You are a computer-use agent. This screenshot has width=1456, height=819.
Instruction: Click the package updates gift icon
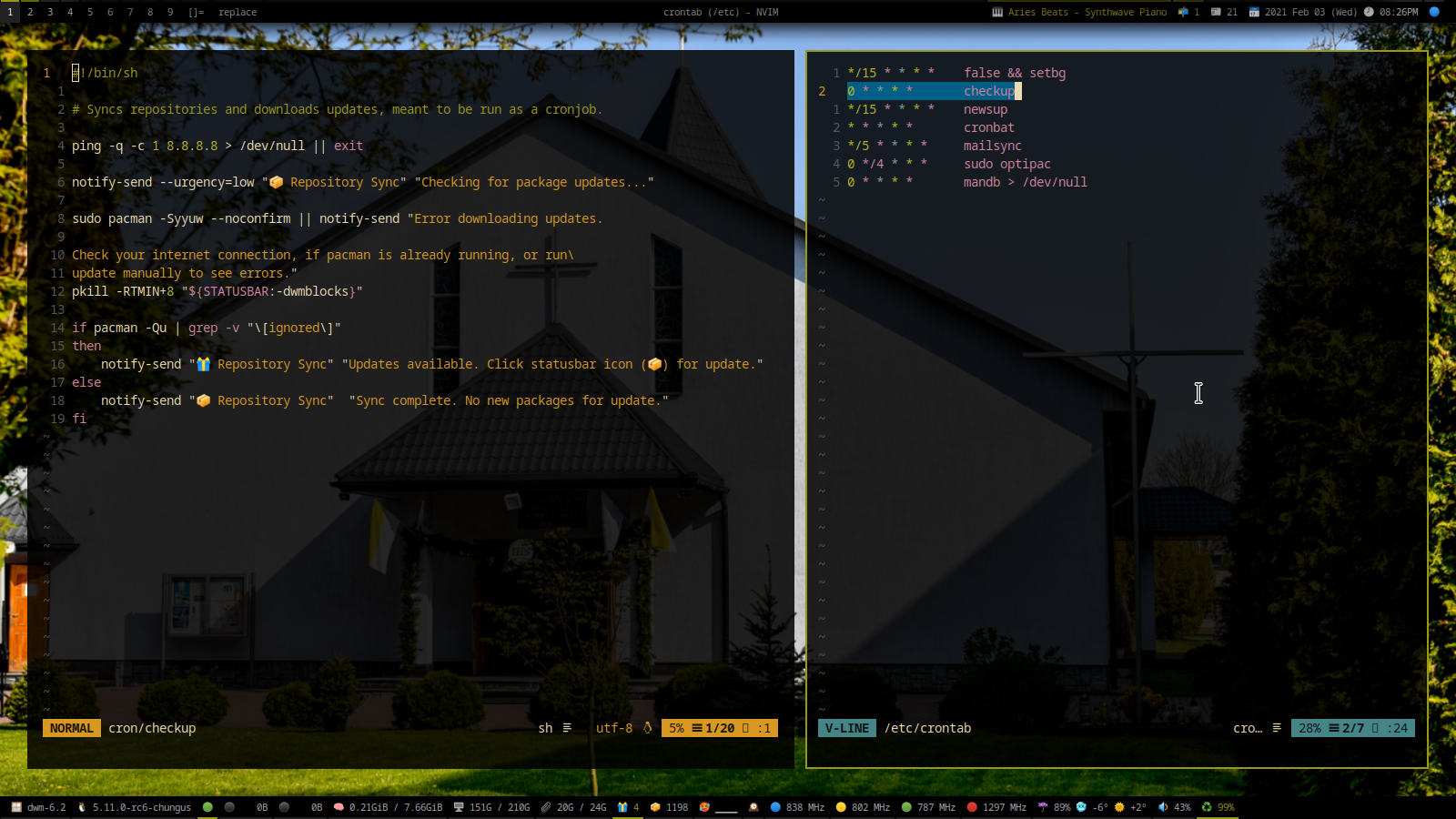tap(622, 807)
